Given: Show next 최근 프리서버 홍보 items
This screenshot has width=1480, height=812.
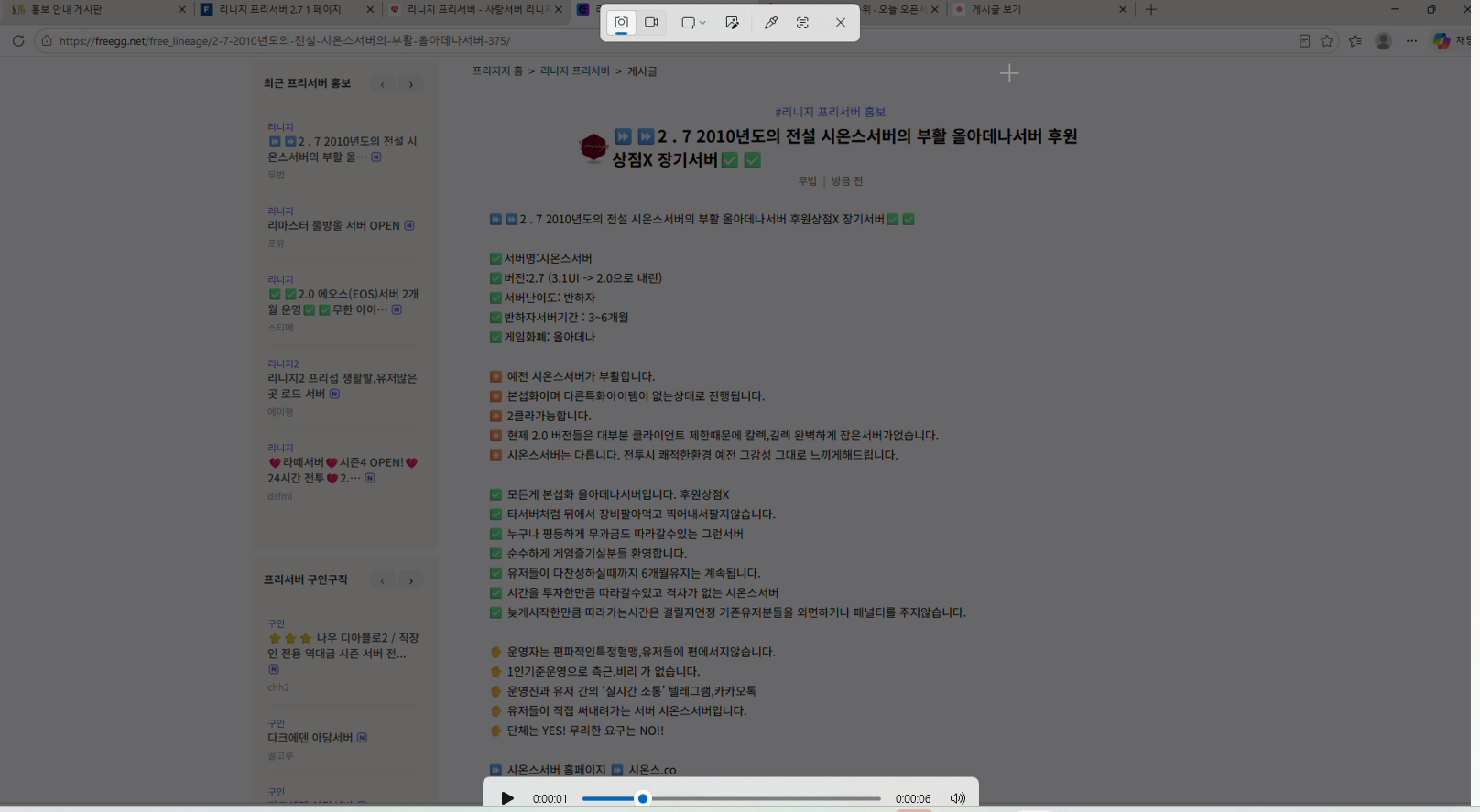Looking at the screenshot, I should click(x=411, y=84).
